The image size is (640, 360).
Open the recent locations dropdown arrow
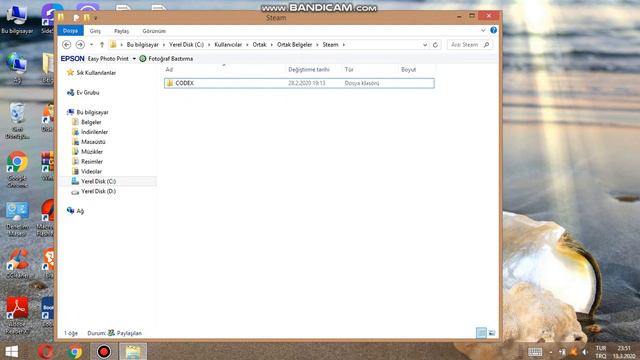91,45
